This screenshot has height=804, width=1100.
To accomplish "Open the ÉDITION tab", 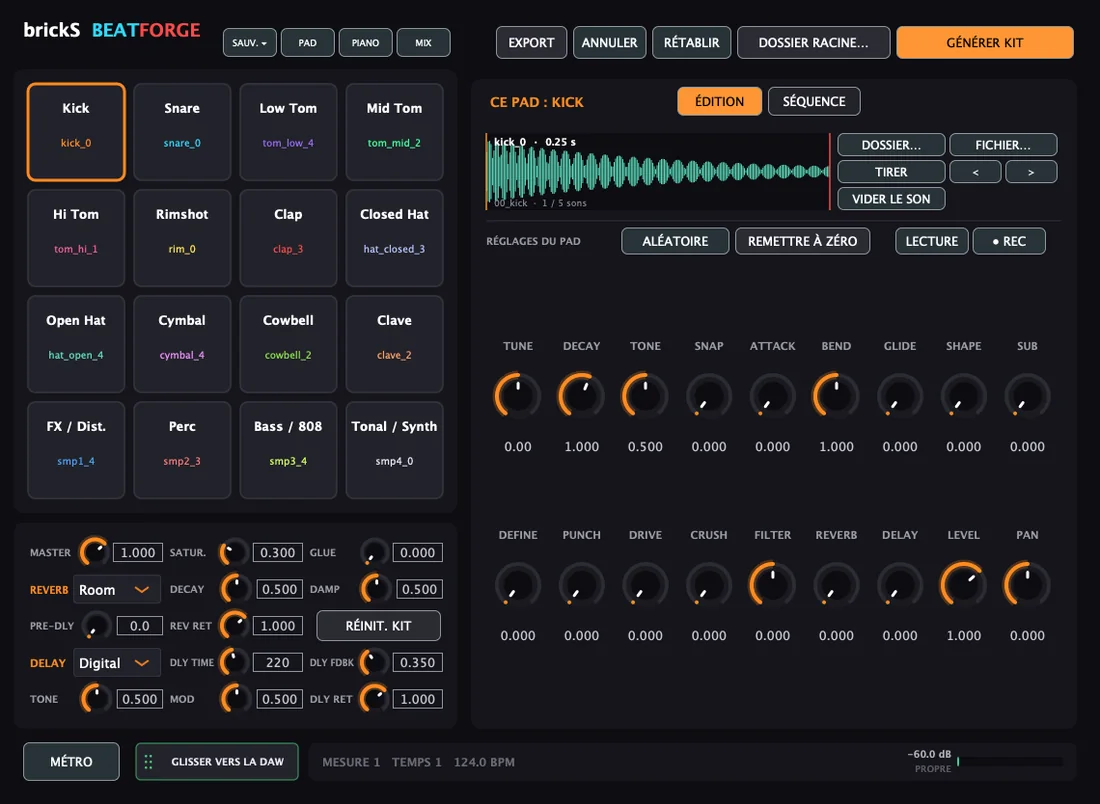I will [719, 102].
